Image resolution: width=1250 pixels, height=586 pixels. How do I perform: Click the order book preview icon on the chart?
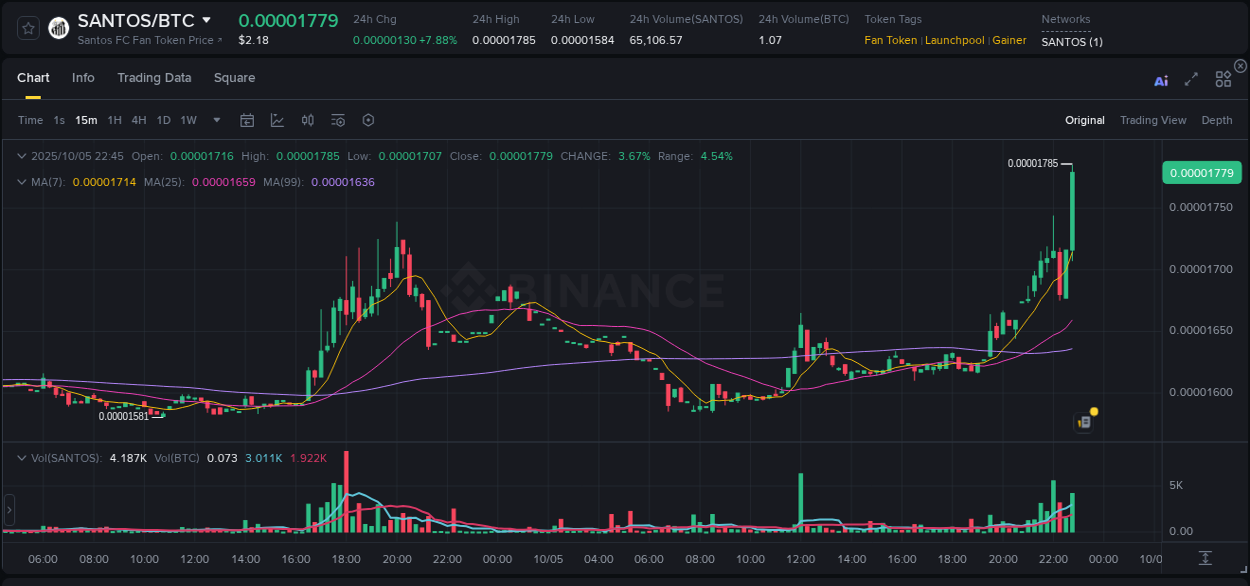[1083, 423]
